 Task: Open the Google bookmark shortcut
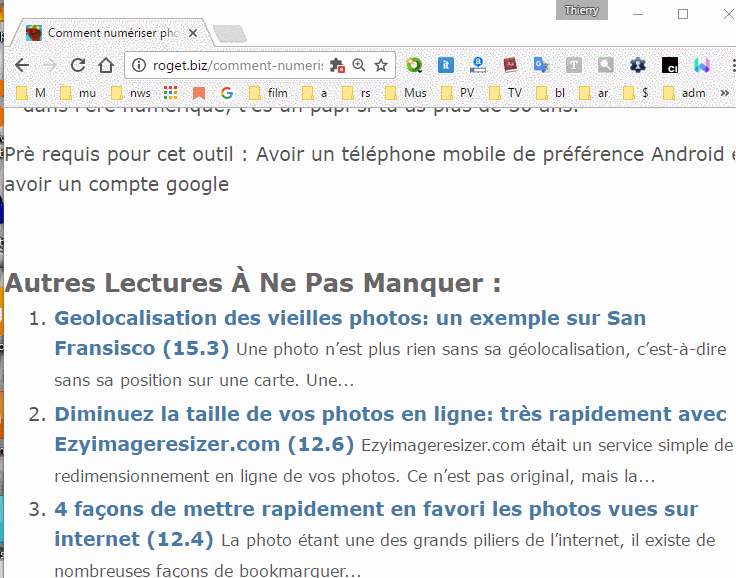227,93
